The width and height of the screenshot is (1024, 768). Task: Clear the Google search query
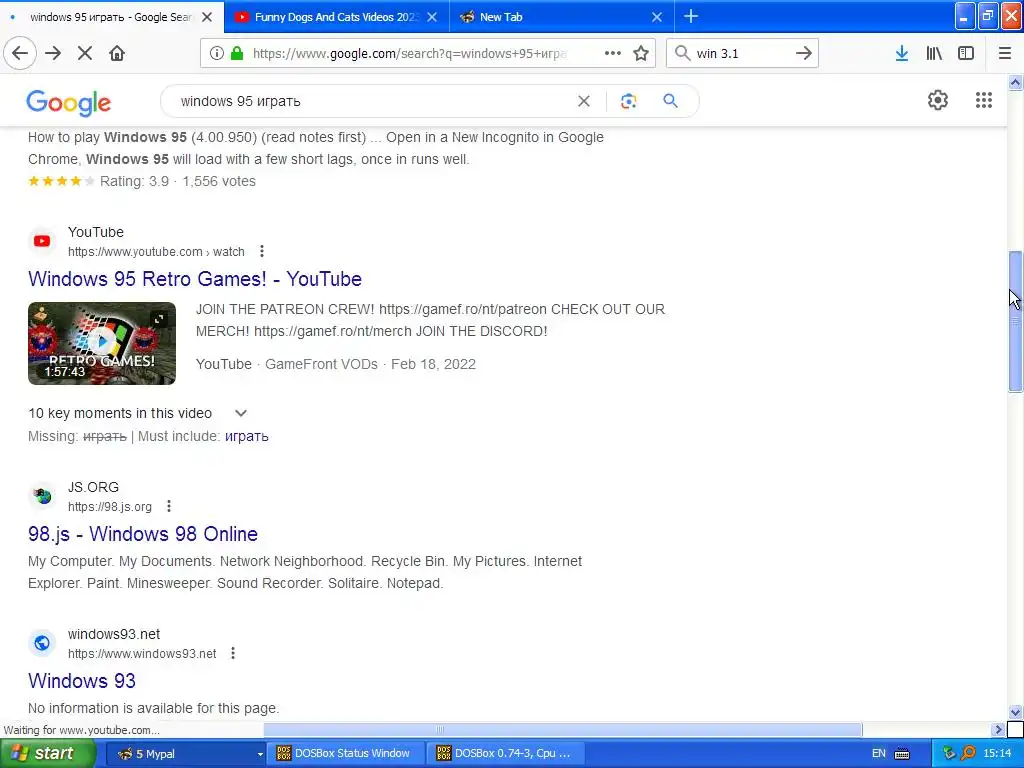pos(584,101)
